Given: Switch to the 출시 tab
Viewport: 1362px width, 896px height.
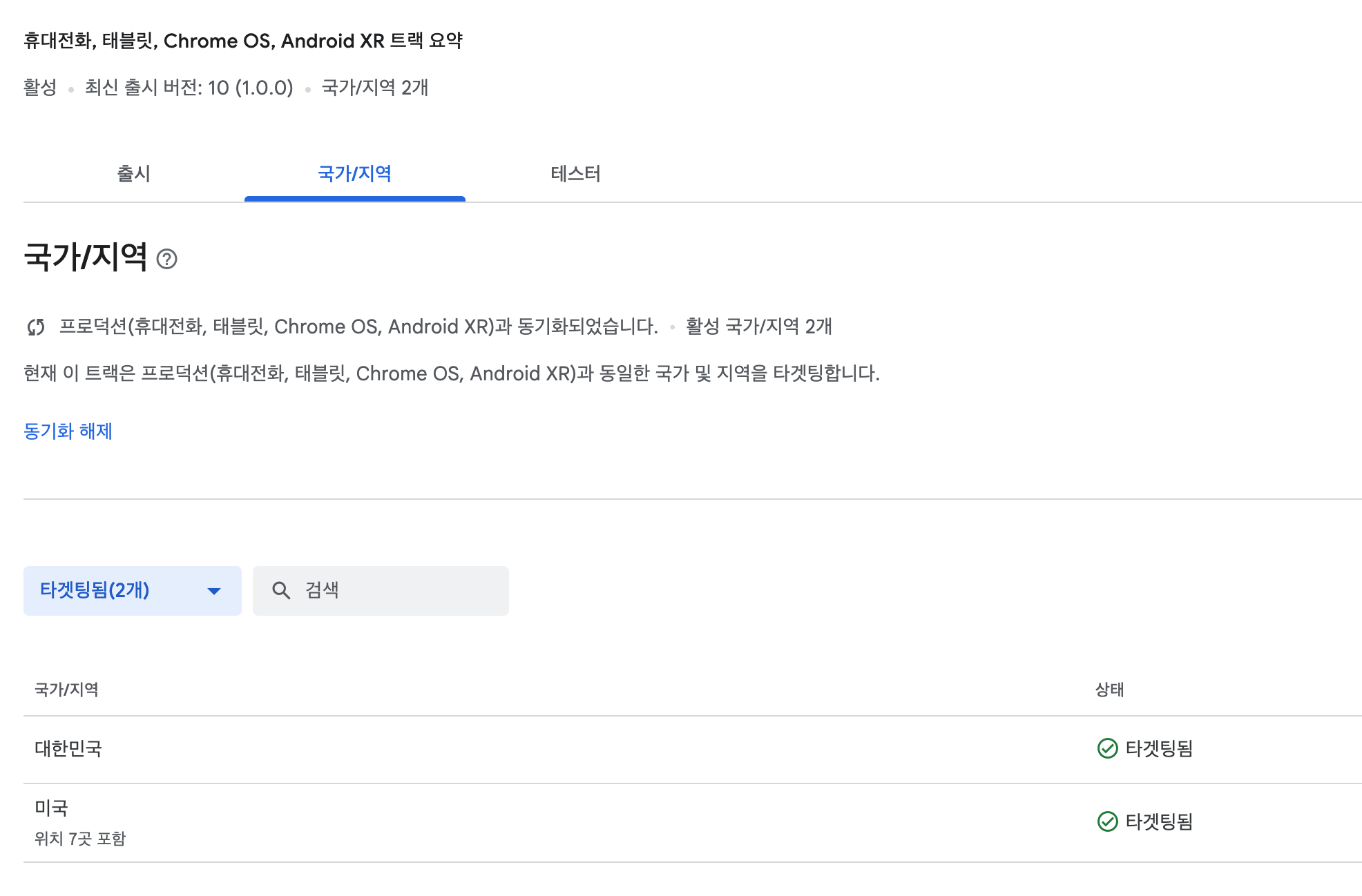Looking at the screenshot, I should (133, 173).
